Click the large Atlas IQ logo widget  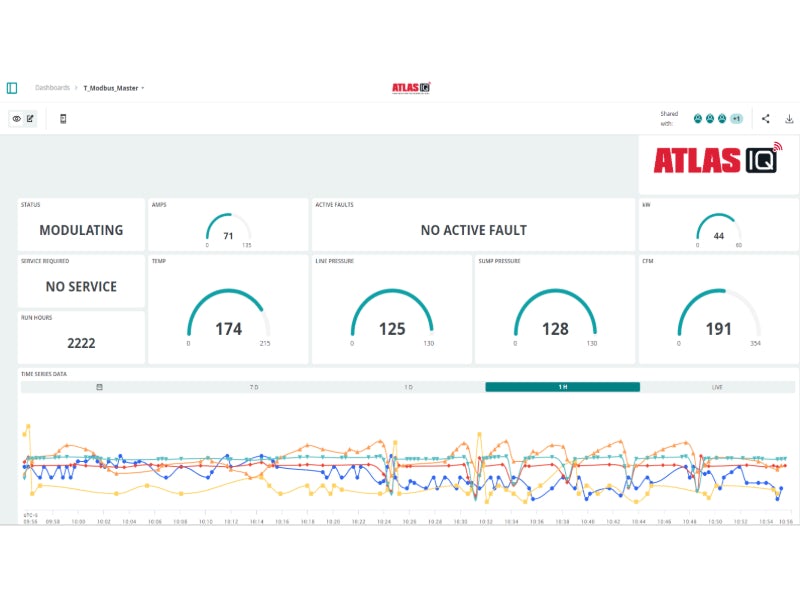718,159
